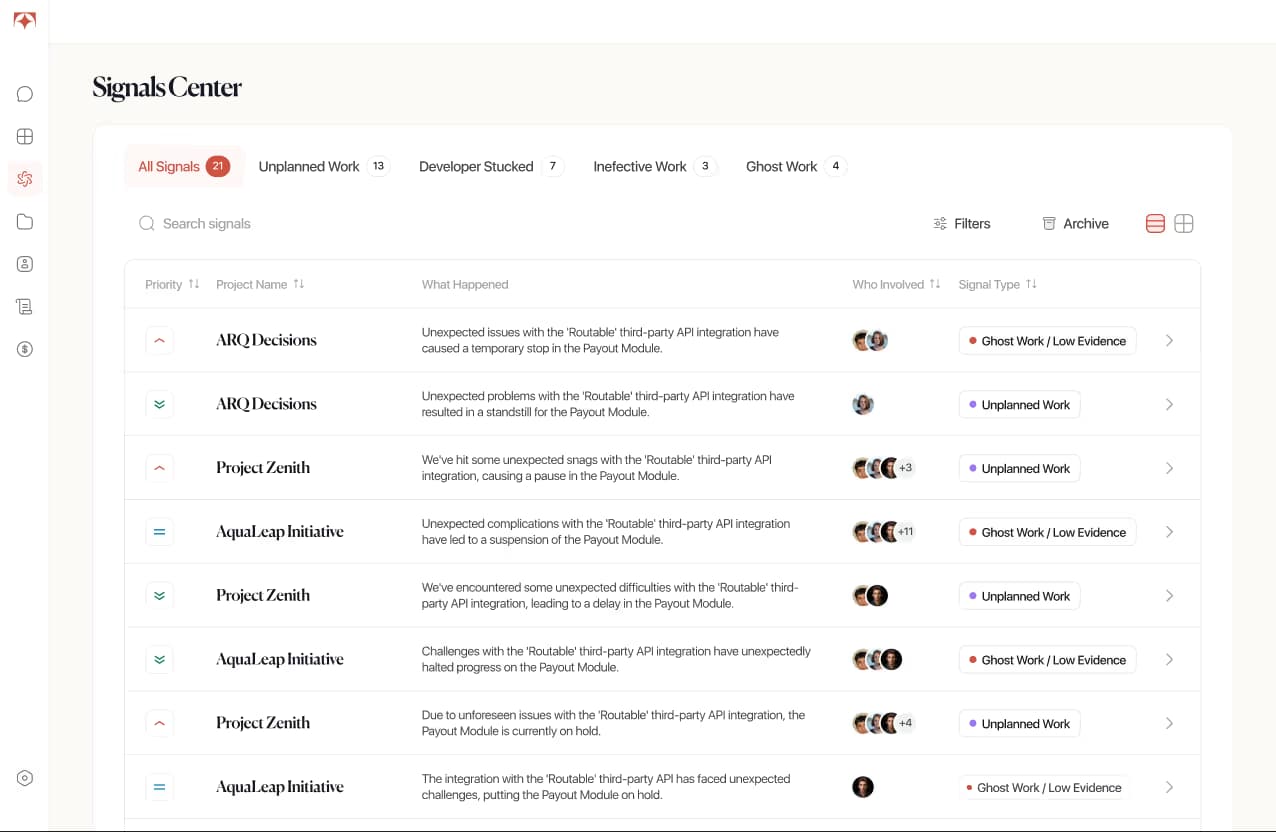Viewport: 1276px width, 832px height.
Task: Click the magnifier icon in the search bar
Action: 147,223
